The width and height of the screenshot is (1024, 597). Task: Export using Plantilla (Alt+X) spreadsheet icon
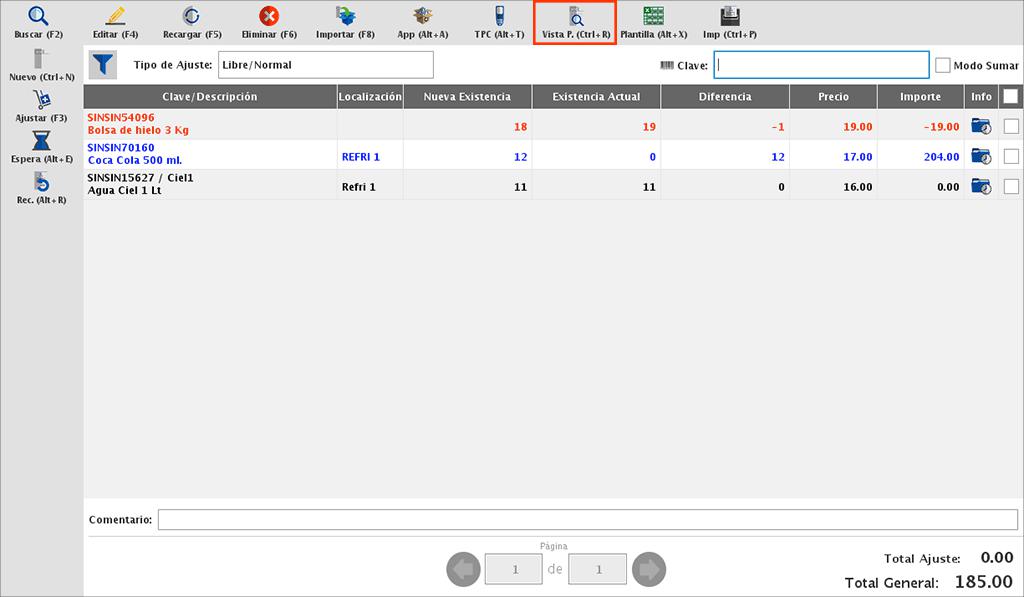[653, 18]
